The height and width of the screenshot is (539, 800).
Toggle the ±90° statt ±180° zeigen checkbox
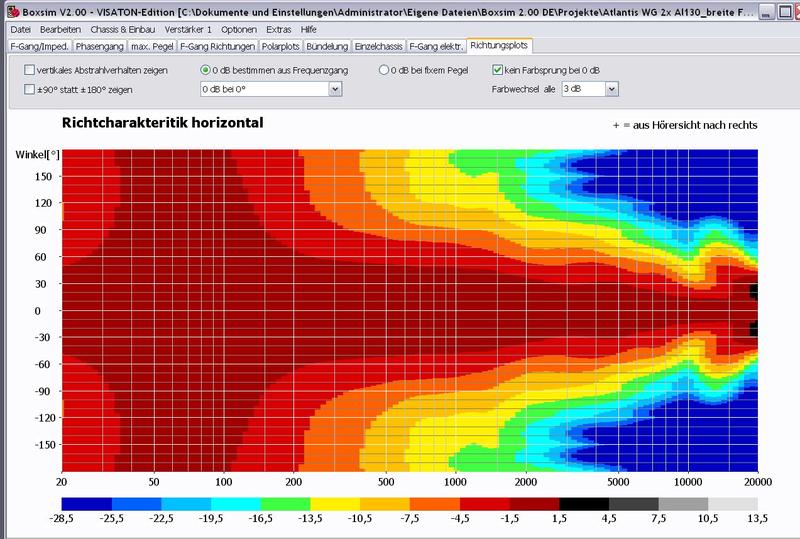coord(29,90)
